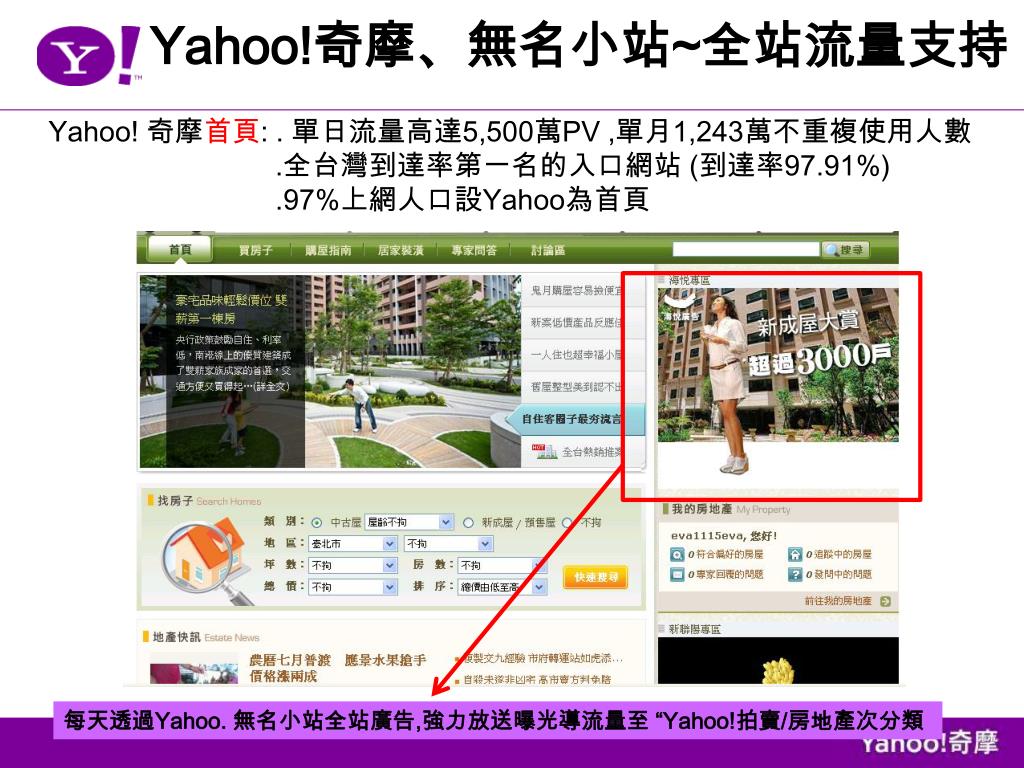Open the 房數 dropdown

[x=502, y=565]
